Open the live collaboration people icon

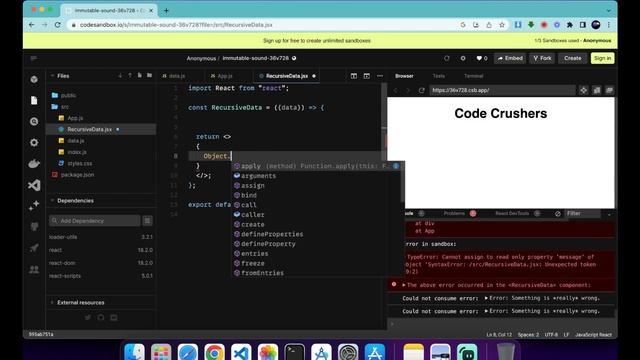(34, 269)
